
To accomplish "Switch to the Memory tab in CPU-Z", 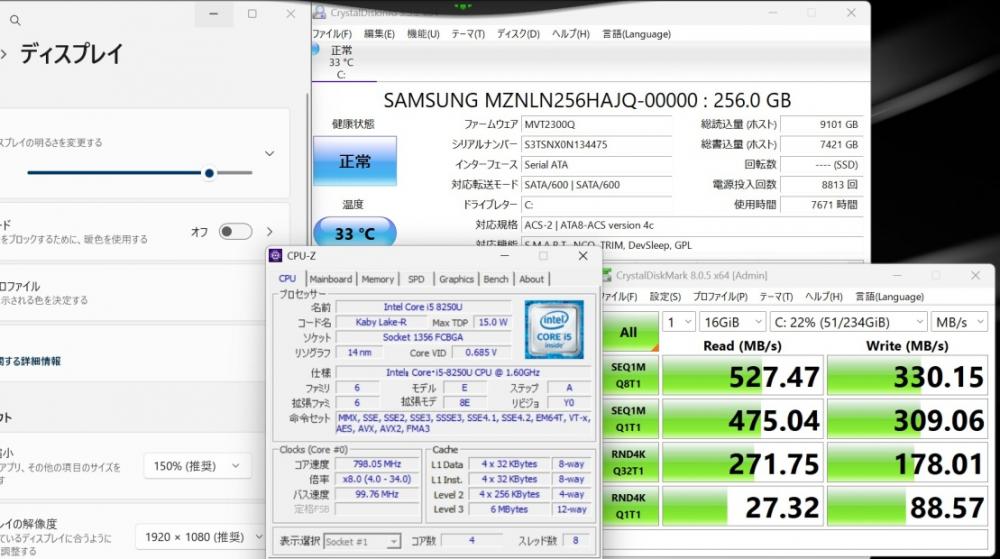I will [378, 279].
